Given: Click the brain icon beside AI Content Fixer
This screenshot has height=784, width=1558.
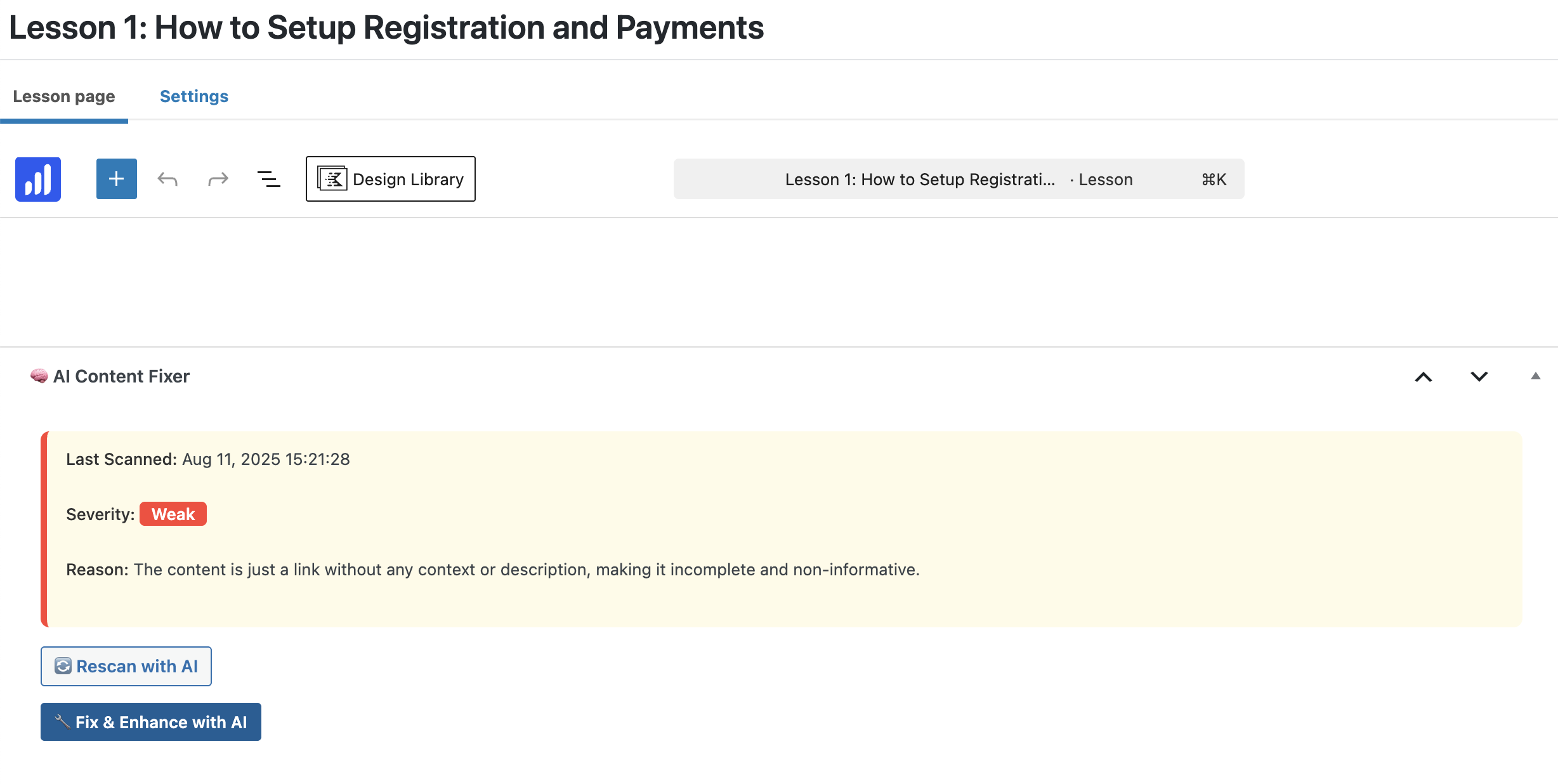Looking at the screenshot, I should pyautogui.click(x=39, y=376).
